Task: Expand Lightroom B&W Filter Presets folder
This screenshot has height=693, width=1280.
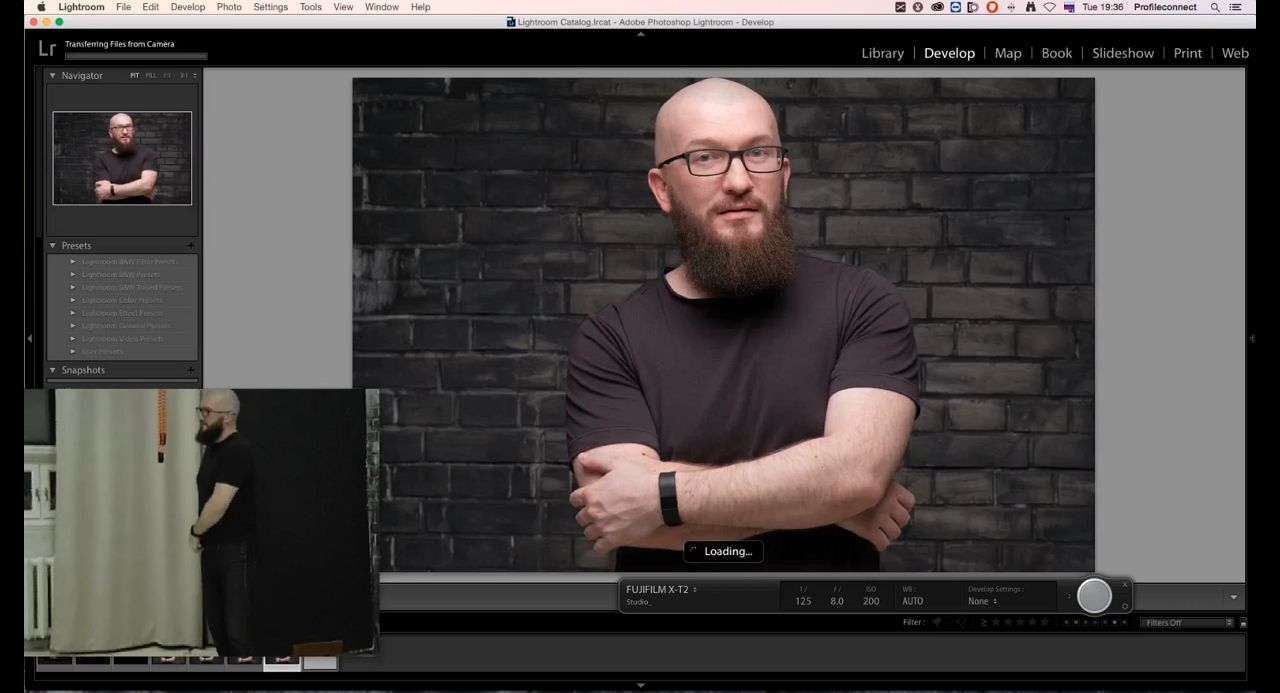Action: coord(73,262)
